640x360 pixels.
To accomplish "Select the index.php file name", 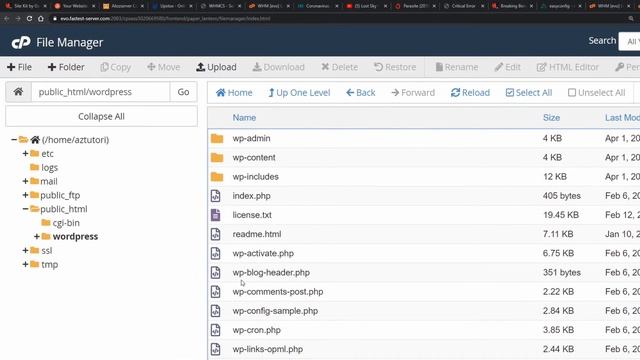I will [251, 196].
